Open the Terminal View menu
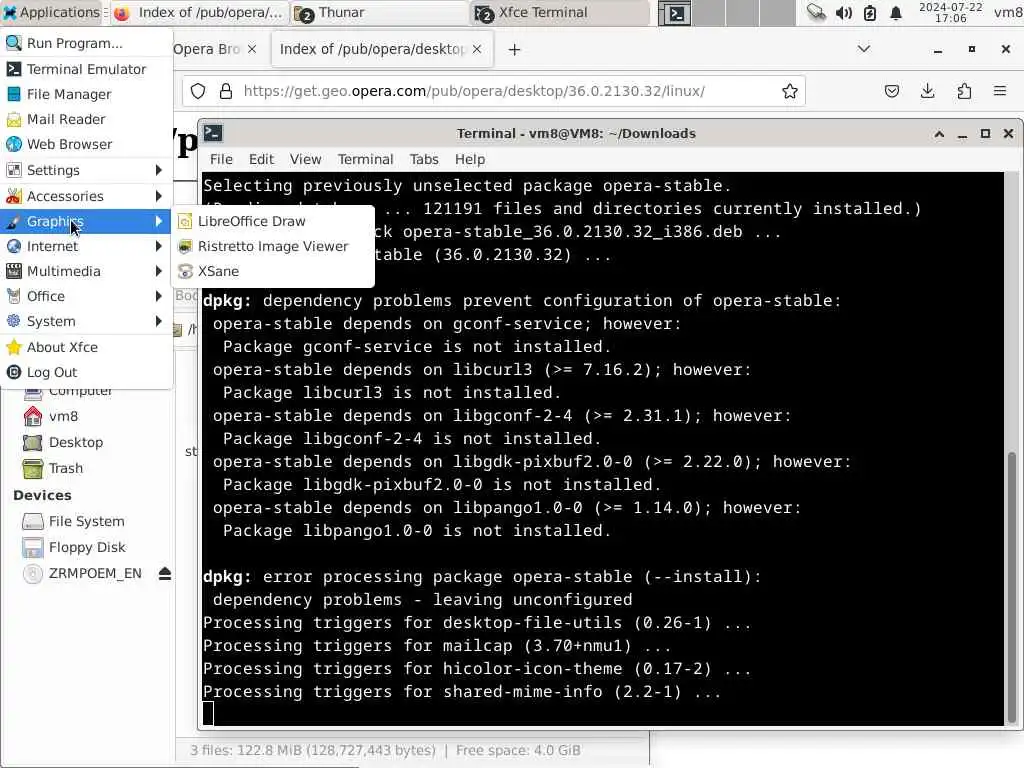 point(306,159)
